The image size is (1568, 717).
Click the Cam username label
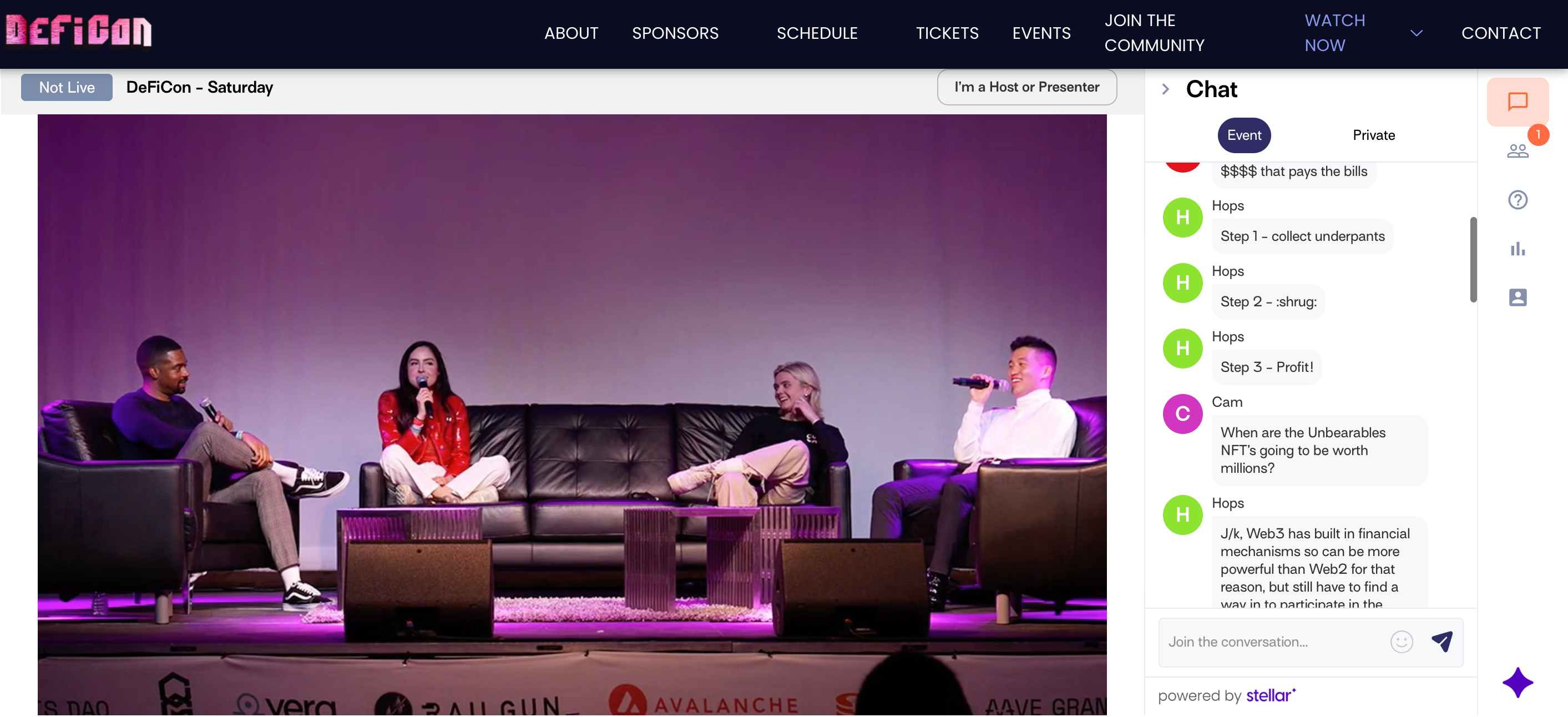point(1227,402)
